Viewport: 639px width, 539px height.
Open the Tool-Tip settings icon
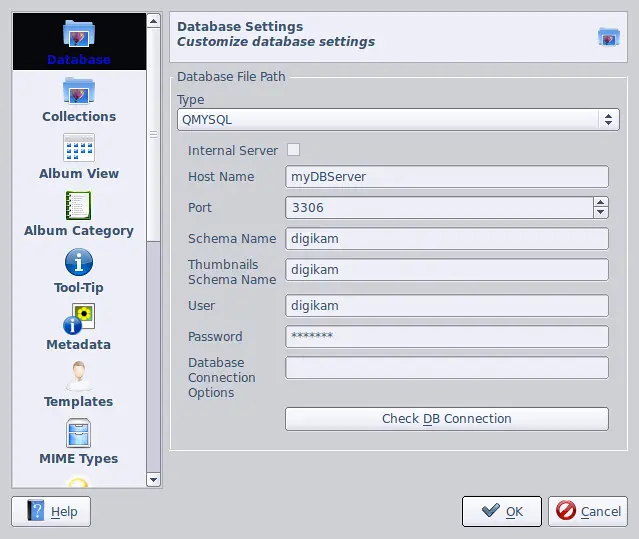[78, 264]
